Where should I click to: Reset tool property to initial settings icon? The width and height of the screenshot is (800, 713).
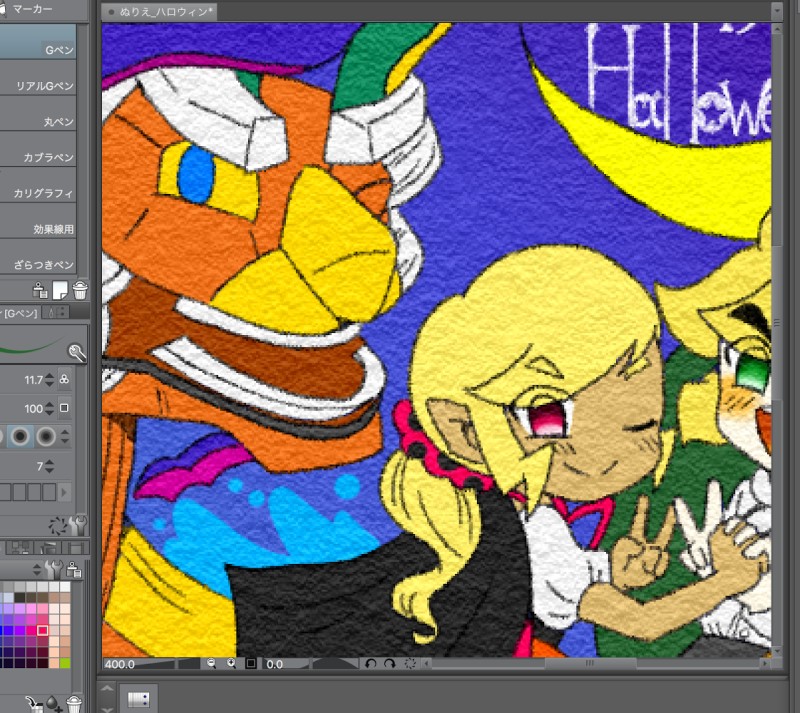coord(58,526)
